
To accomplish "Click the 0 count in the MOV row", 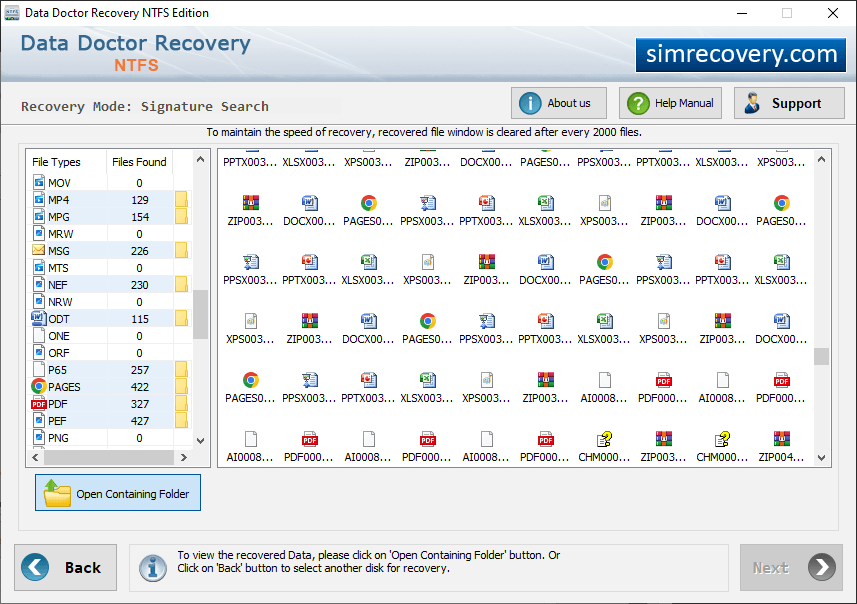I will tap(139, 183).
